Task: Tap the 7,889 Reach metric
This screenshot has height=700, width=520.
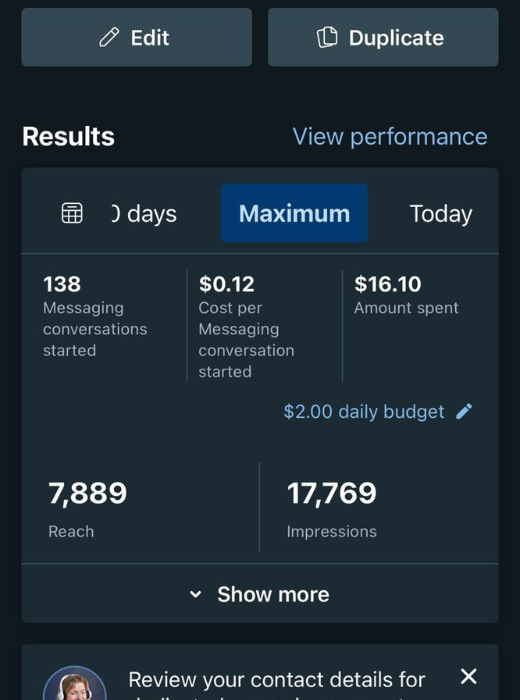Action: pyautogui.click(x=87, y=509)
